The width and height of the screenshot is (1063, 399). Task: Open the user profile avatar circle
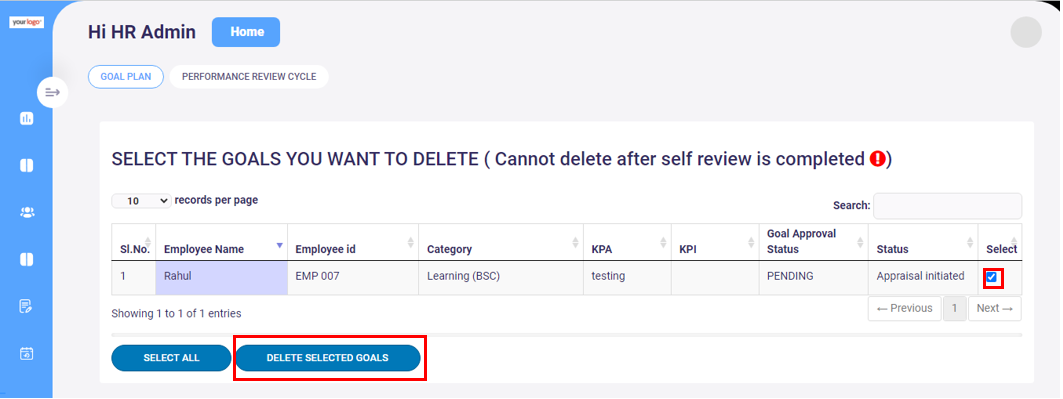tap(1026, 32)
